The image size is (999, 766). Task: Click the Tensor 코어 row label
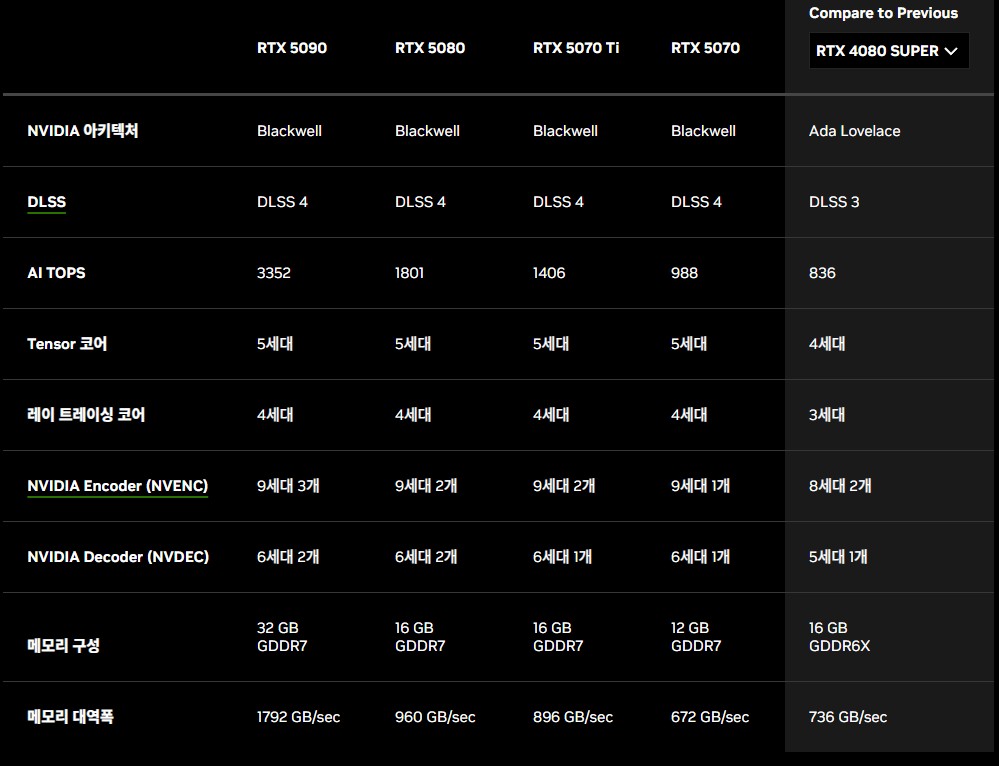pos(67,344)
